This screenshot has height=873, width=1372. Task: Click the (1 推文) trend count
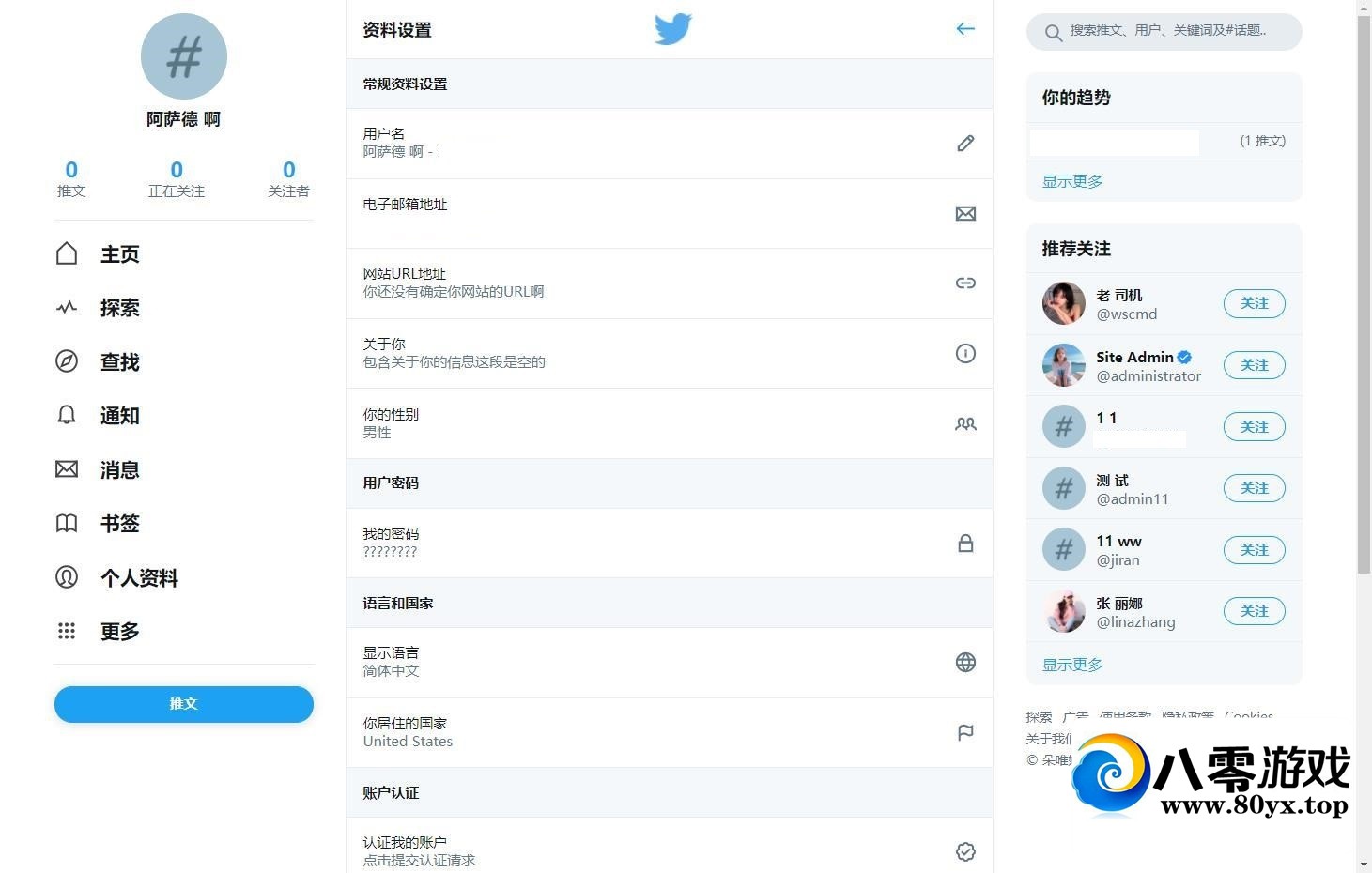pyautogui.click(x=1263, y=141)
